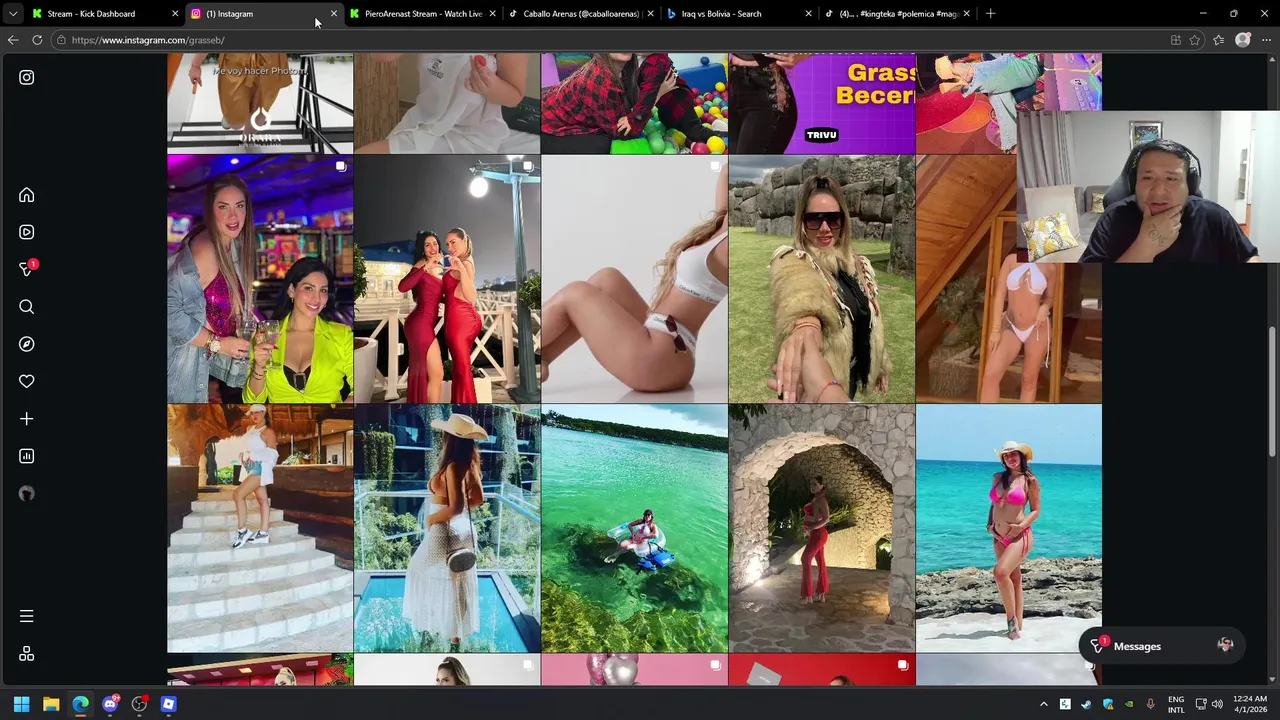Open the Windows Start menu
The image size is (1280, 720).
pyautogui.click(x=21, y=704)
